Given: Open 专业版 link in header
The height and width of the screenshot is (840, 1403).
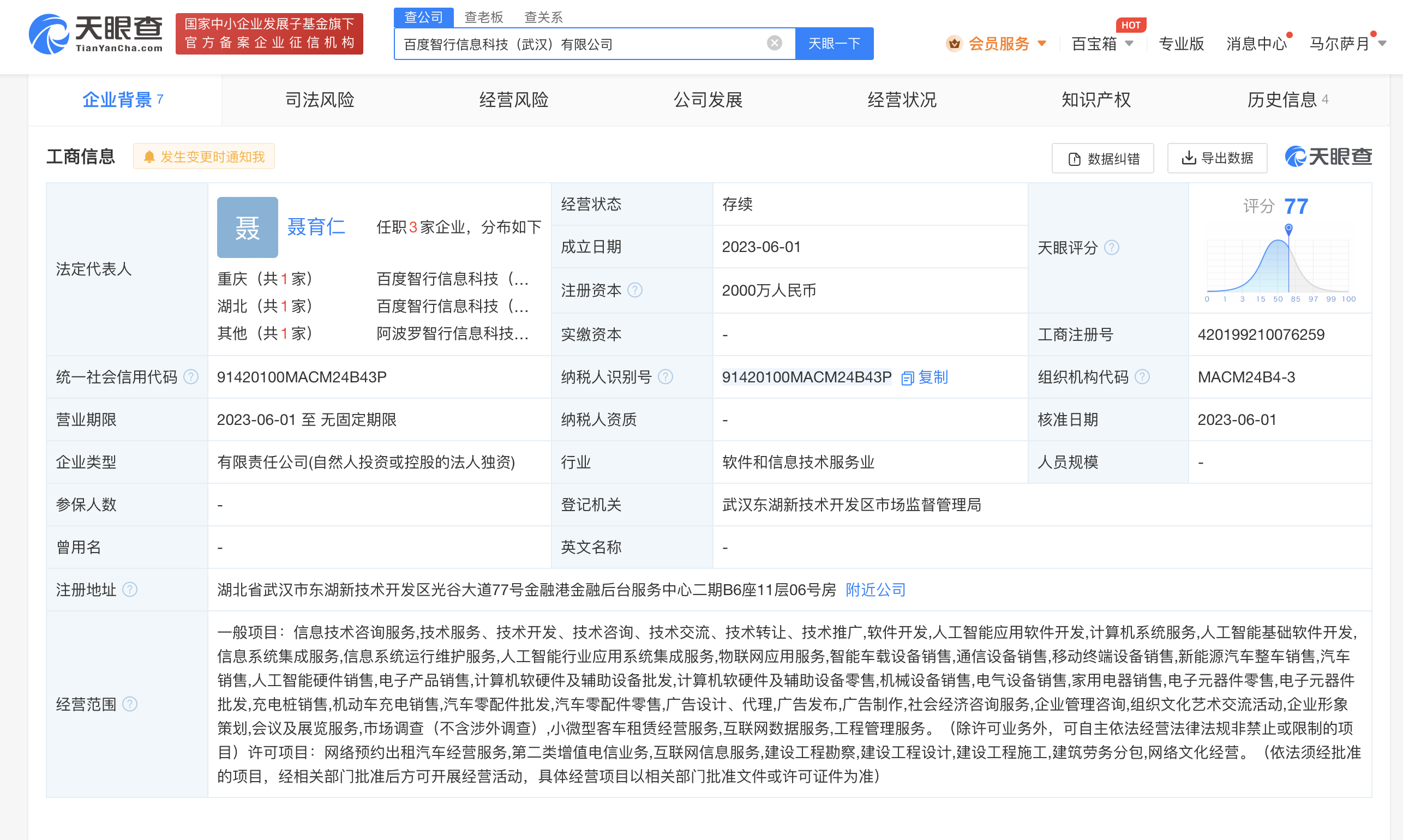Looking at the screenshot, I should pyautogui.click(x=1181, y=44).
